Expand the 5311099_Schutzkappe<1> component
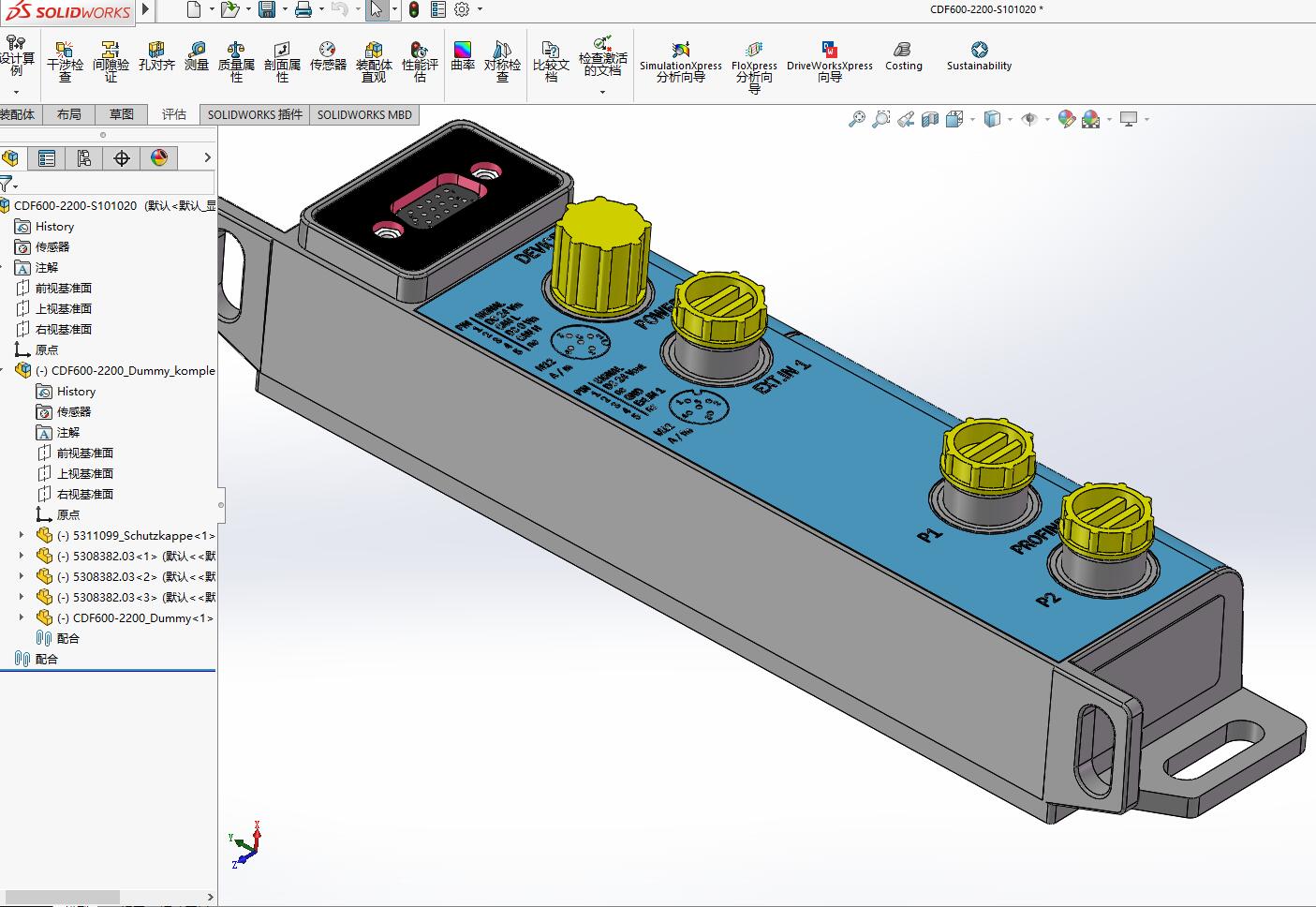This screenshot has height=907, width=1316. 22,535
